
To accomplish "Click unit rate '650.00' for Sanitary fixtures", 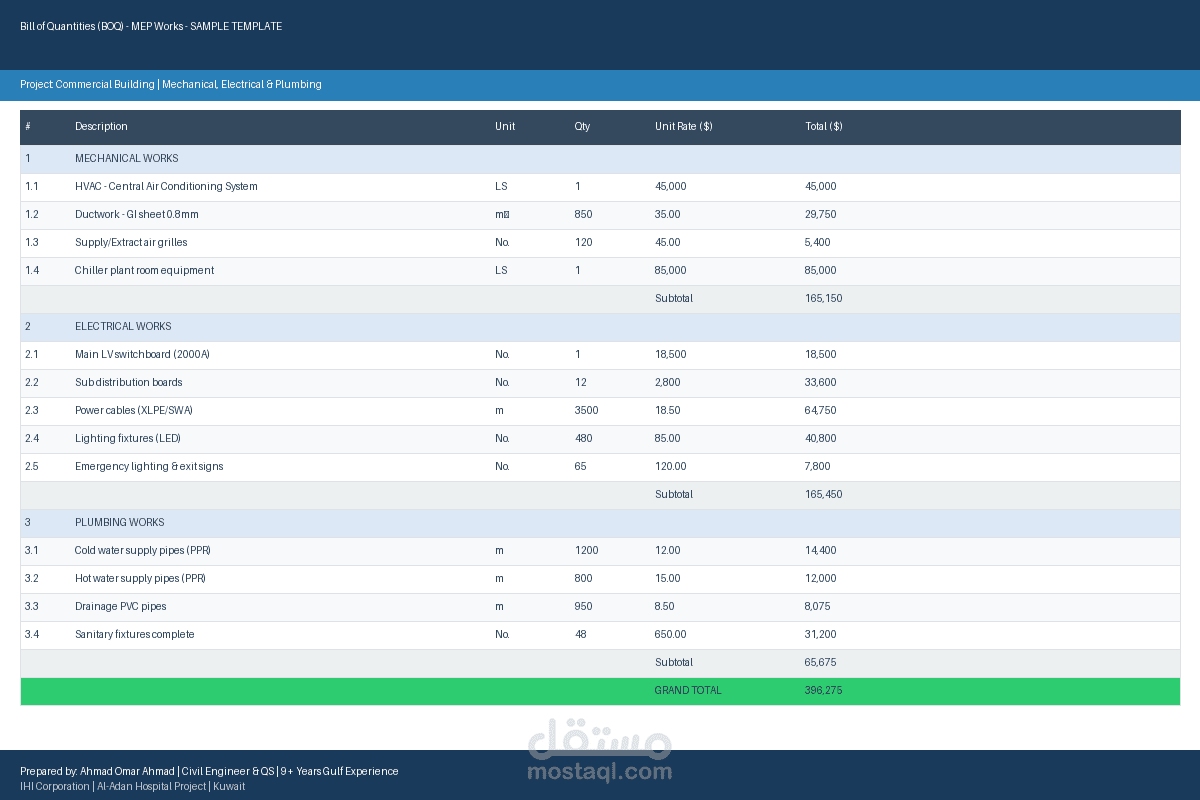I will pyautogui.click(x=671, y=635).
